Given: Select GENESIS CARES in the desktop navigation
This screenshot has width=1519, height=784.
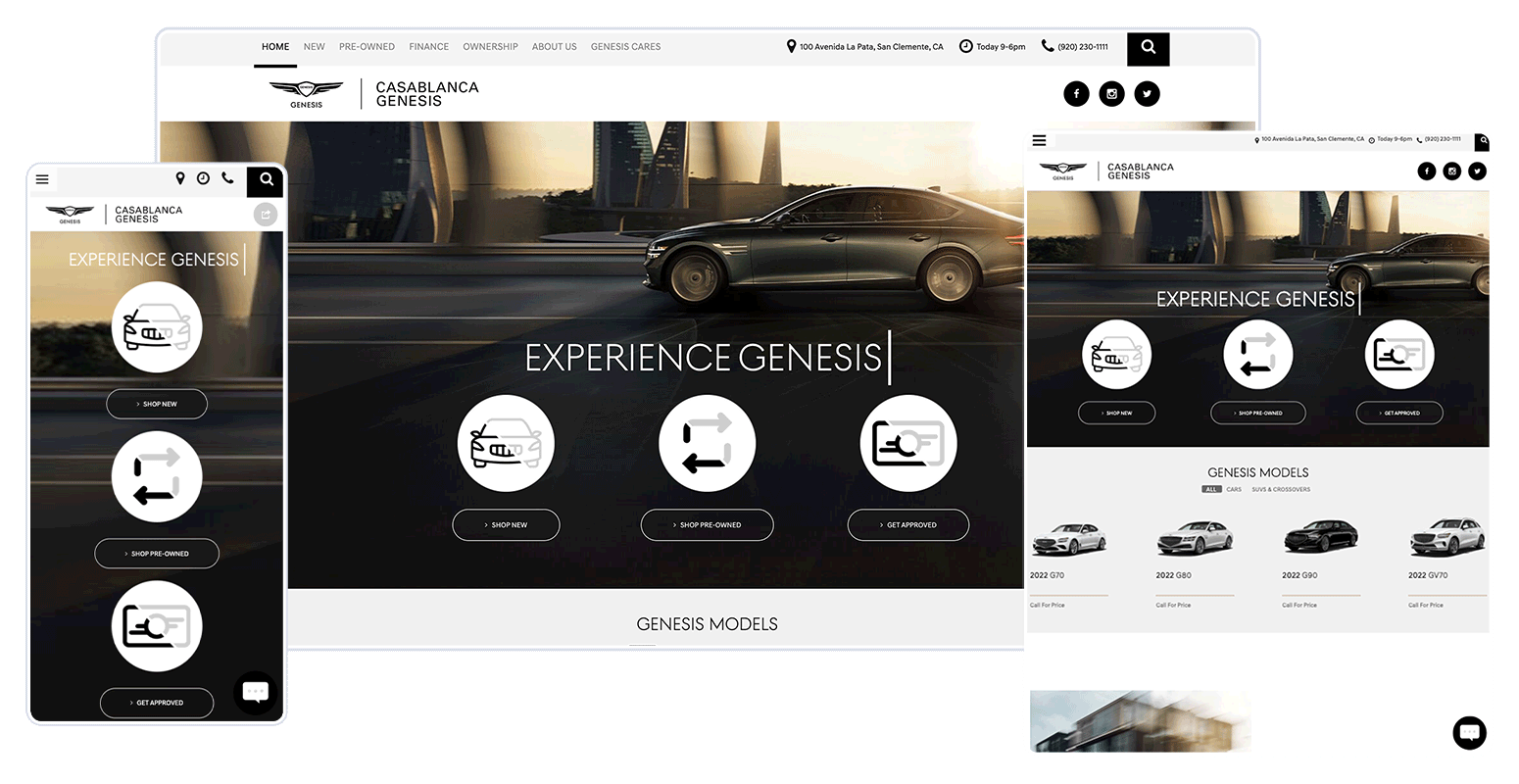Looking at the screenshot, I should pos(625,47).
